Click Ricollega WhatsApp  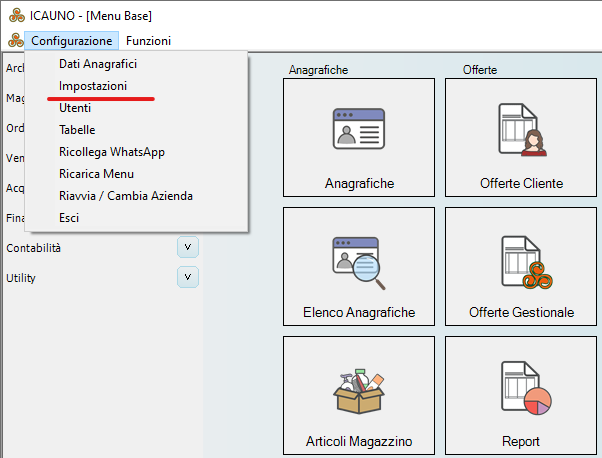112,152
